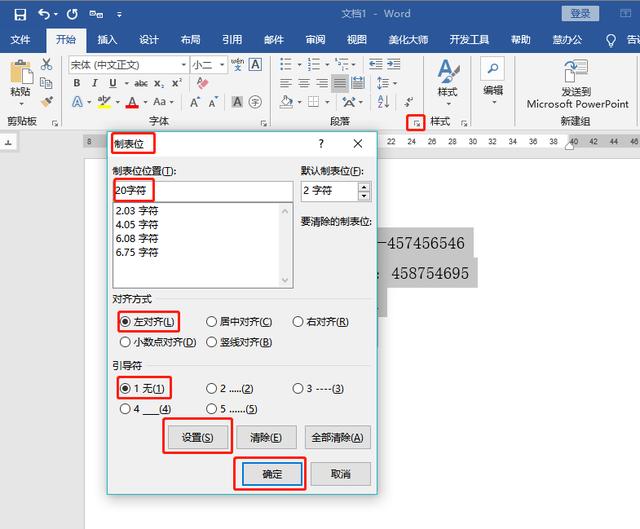The height and width of the screenshot is (529, 640).
Task: Toggle Bold formatting
Action: click(x=77, y=83)
